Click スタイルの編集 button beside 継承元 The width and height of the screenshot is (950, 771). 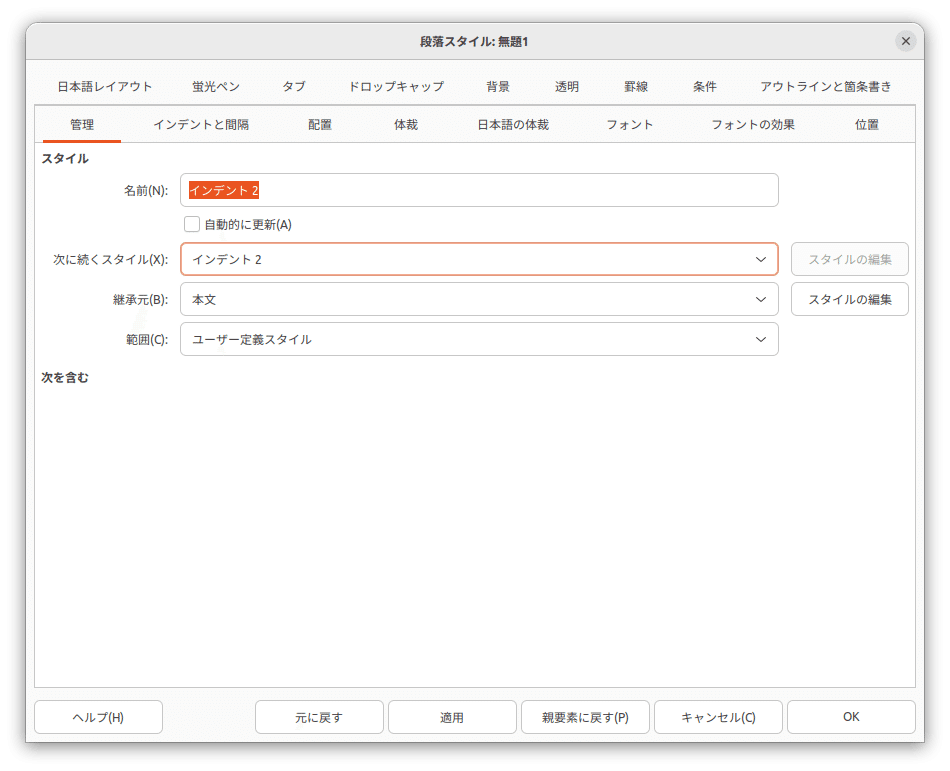(850, 299)
